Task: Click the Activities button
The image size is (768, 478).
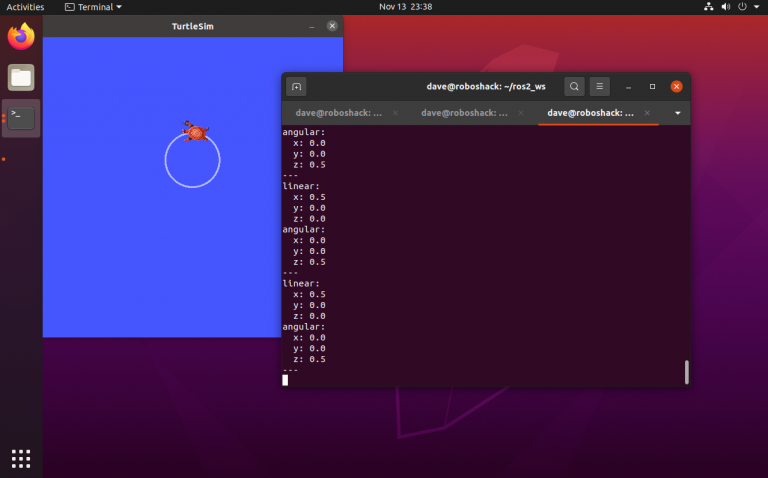Action: (25, 7)
